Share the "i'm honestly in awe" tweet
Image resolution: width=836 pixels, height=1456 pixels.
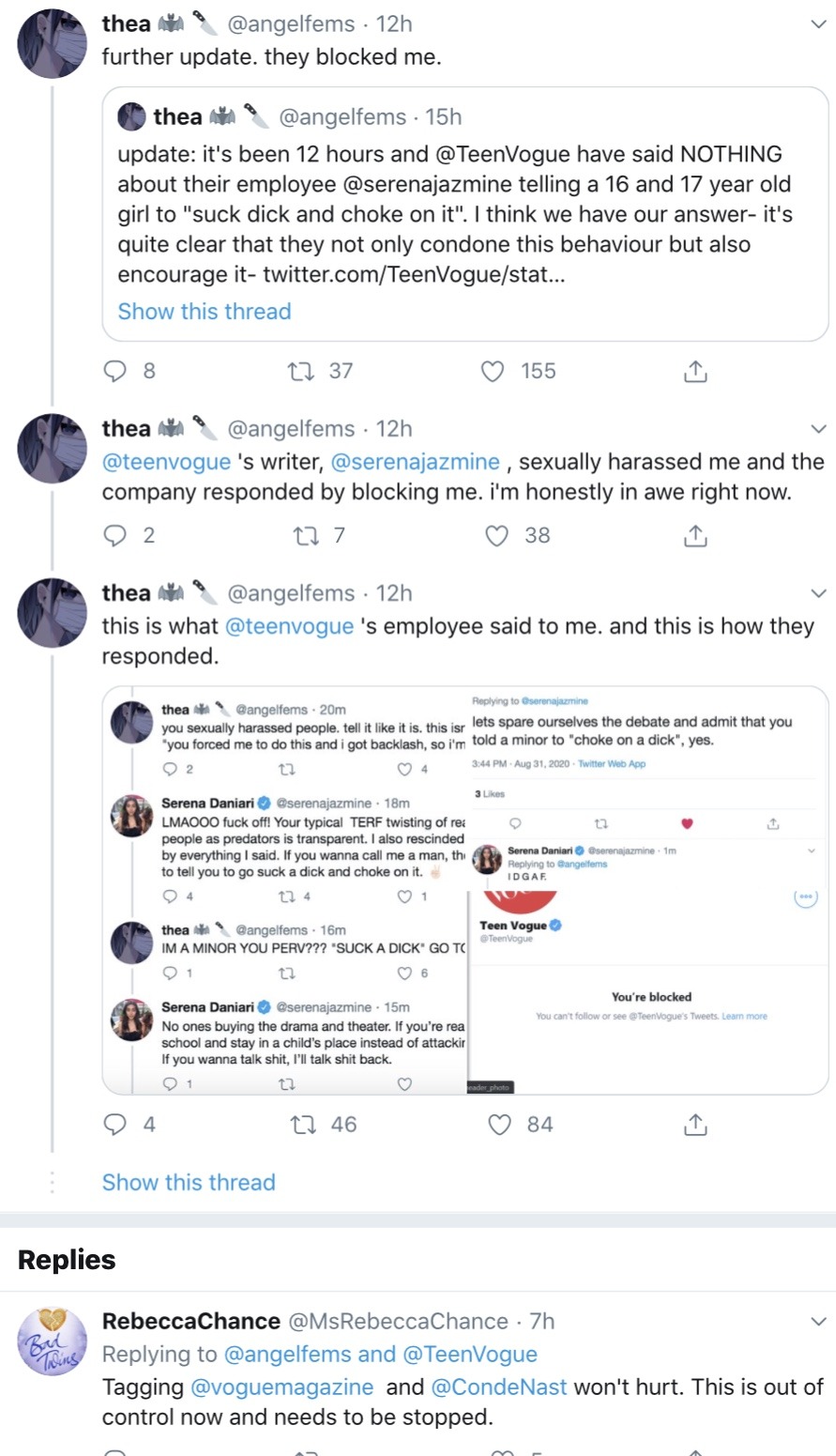point(694,536)
